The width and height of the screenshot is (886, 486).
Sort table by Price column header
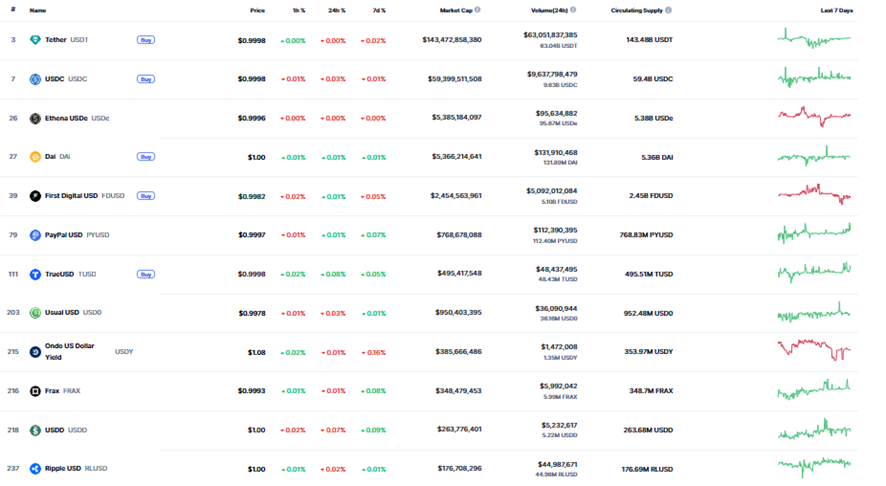(257, 10)
